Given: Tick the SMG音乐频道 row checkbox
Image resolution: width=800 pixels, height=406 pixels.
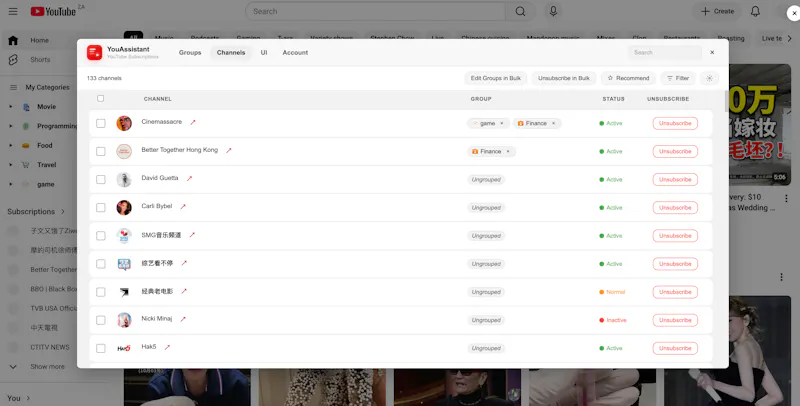Looking at the screenshot, I should [x=101, y=236].
